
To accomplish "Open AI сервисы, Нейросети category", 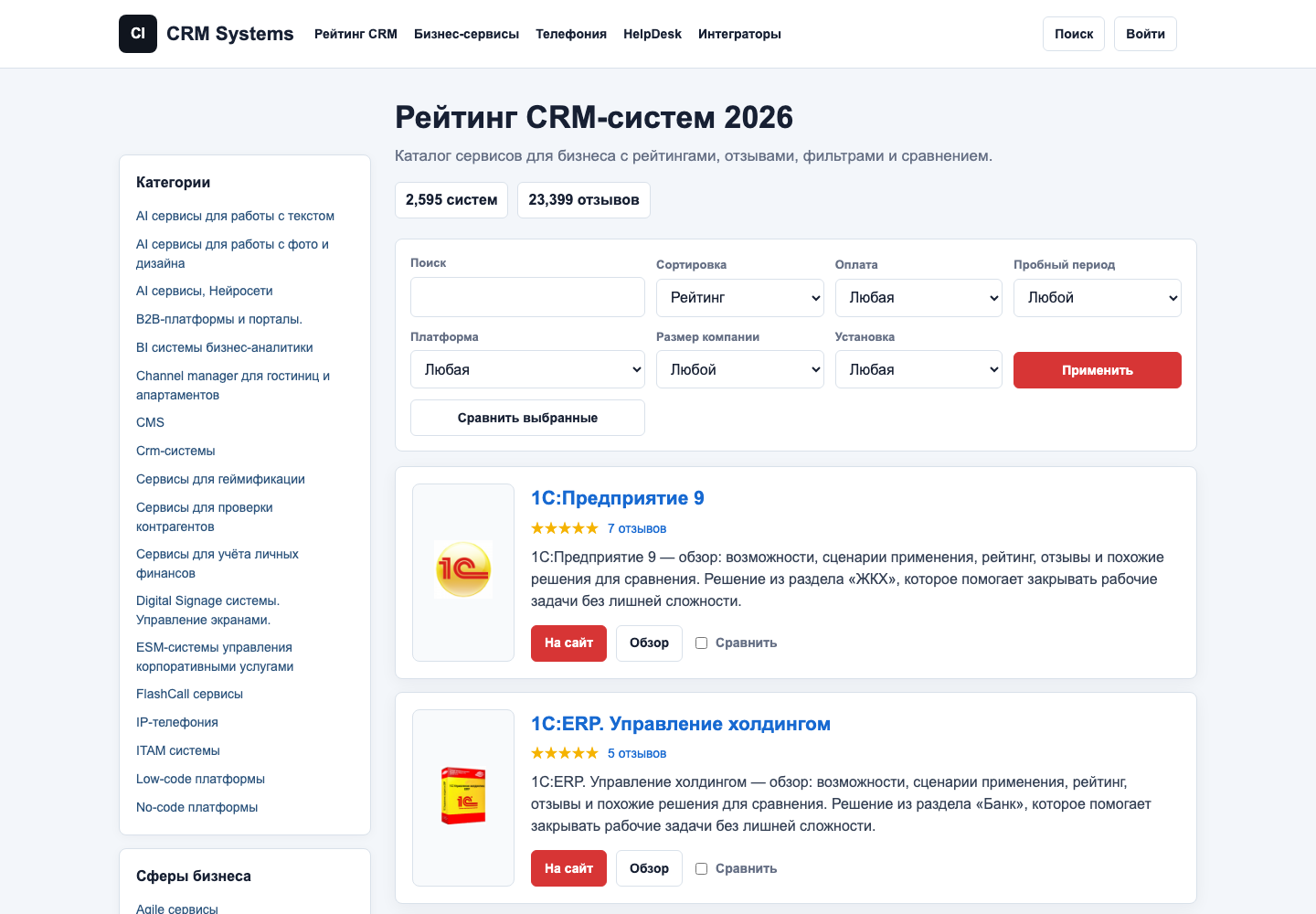I will [205, 291].
